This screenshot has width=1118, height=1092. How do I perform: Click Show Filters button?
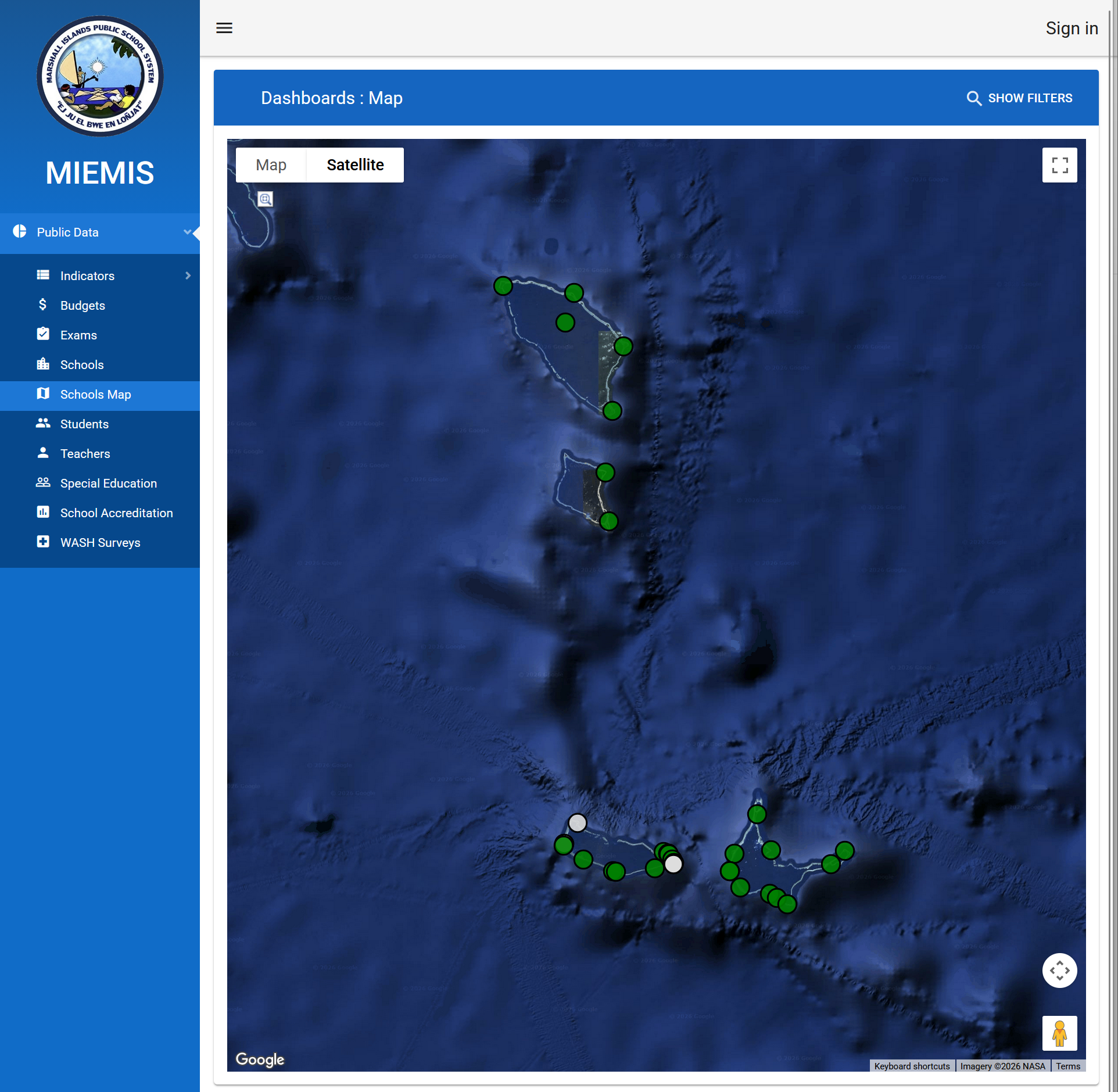point(1019,98)
